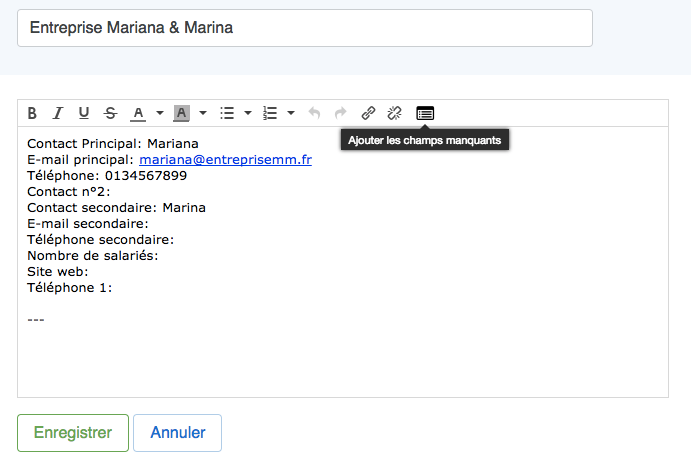Open numbered list style dropdown
This screenshot has height=471, width=691.
(290, 113)
